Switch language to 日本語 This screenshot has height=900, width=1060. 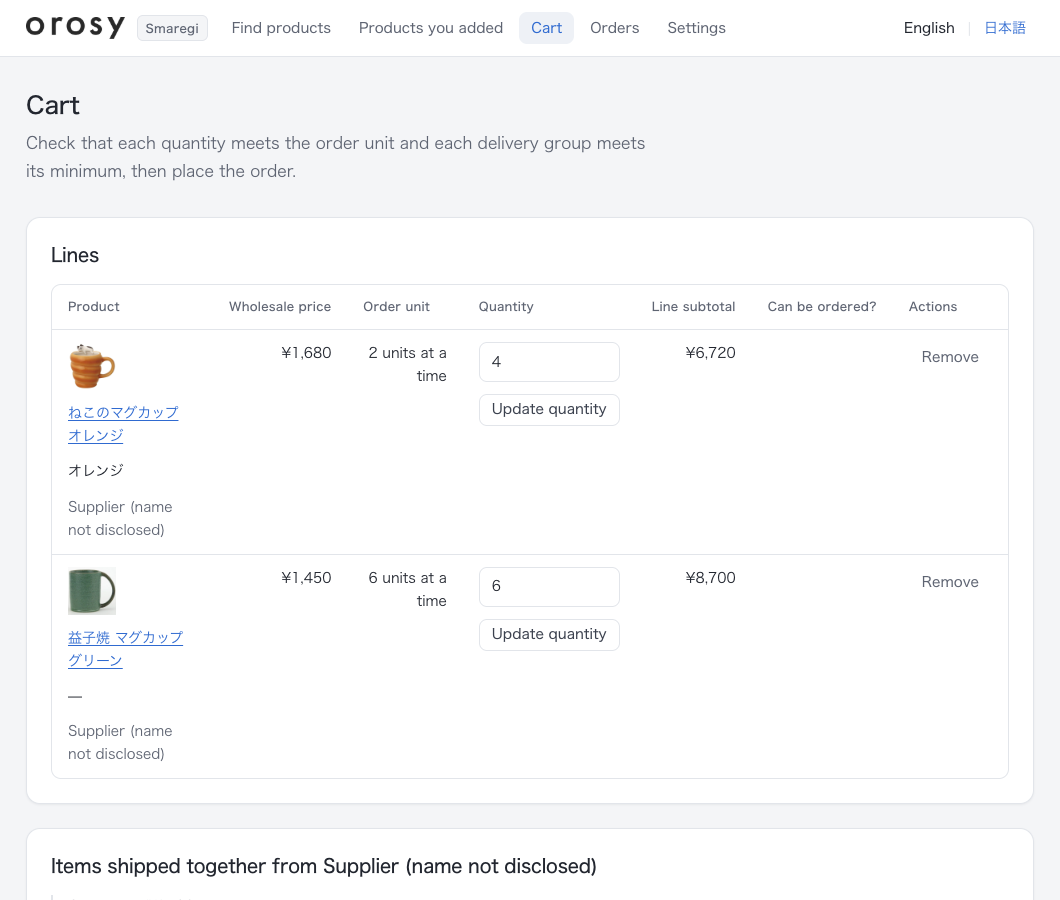coord(1005,28)
